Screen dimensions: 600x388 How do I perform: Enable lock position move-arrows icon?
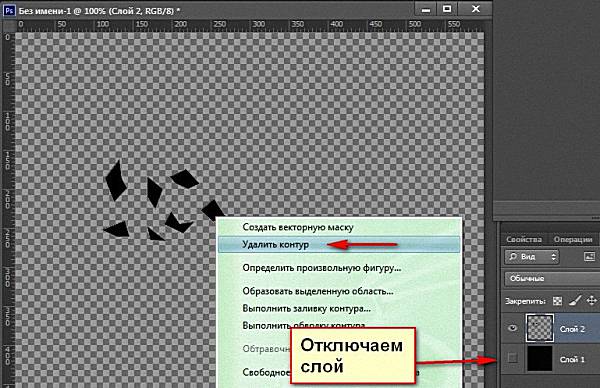[592, 301]
